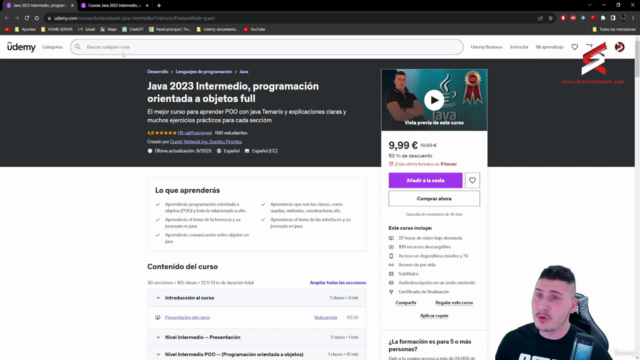Viewport: 640px width, 360px height.
Task: Open the user profile avatar
Action: tap(620, 47)
